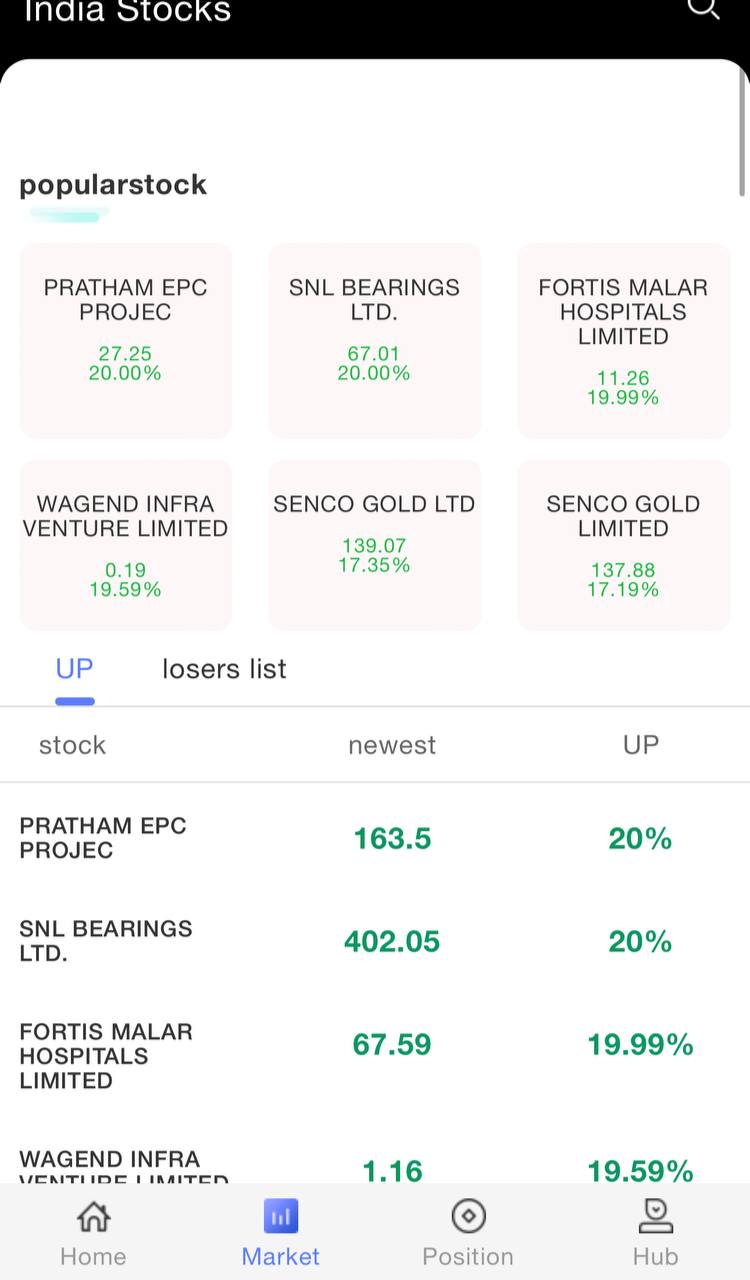750x1280 pixels.
Task: Open the Position icon in bottom bar
Action: click(x=468, y=1217)
